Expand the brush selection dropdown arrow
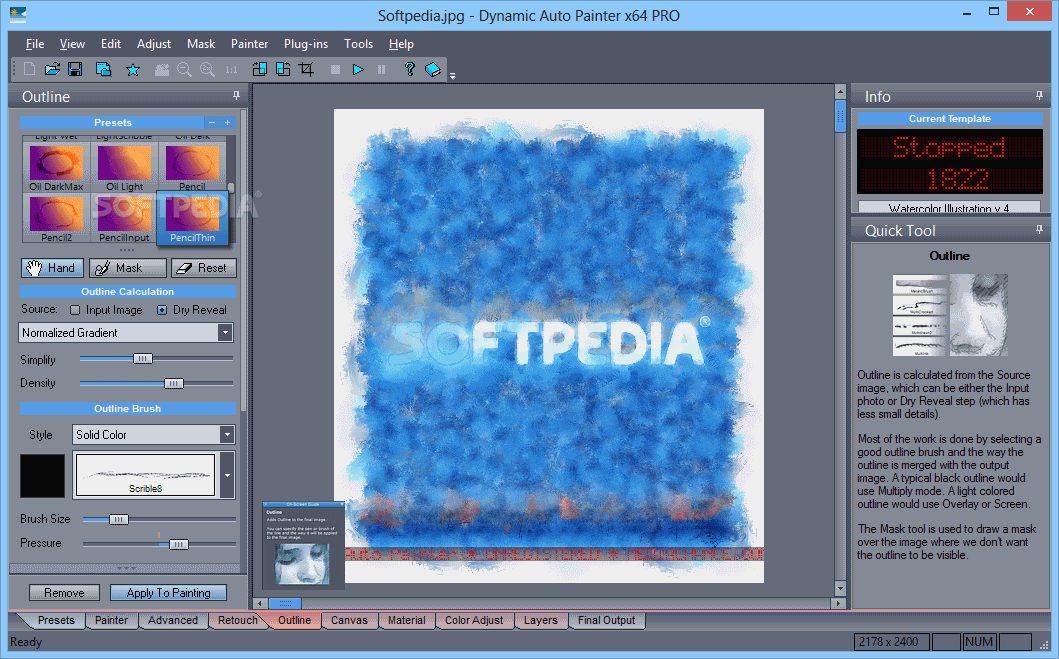 click(227, 475)
